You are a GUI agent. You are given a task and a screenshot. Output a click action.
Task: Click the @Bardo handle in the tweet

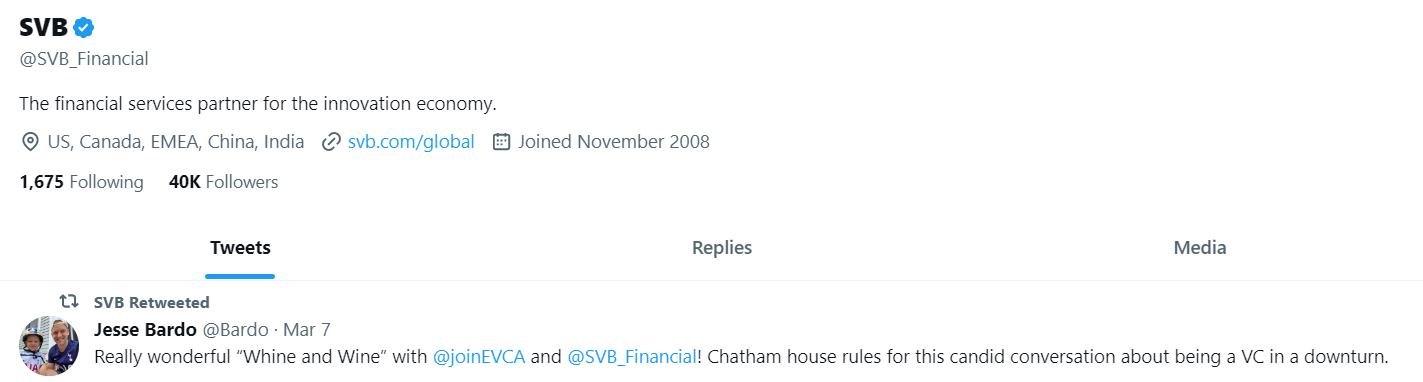point(236,329)
